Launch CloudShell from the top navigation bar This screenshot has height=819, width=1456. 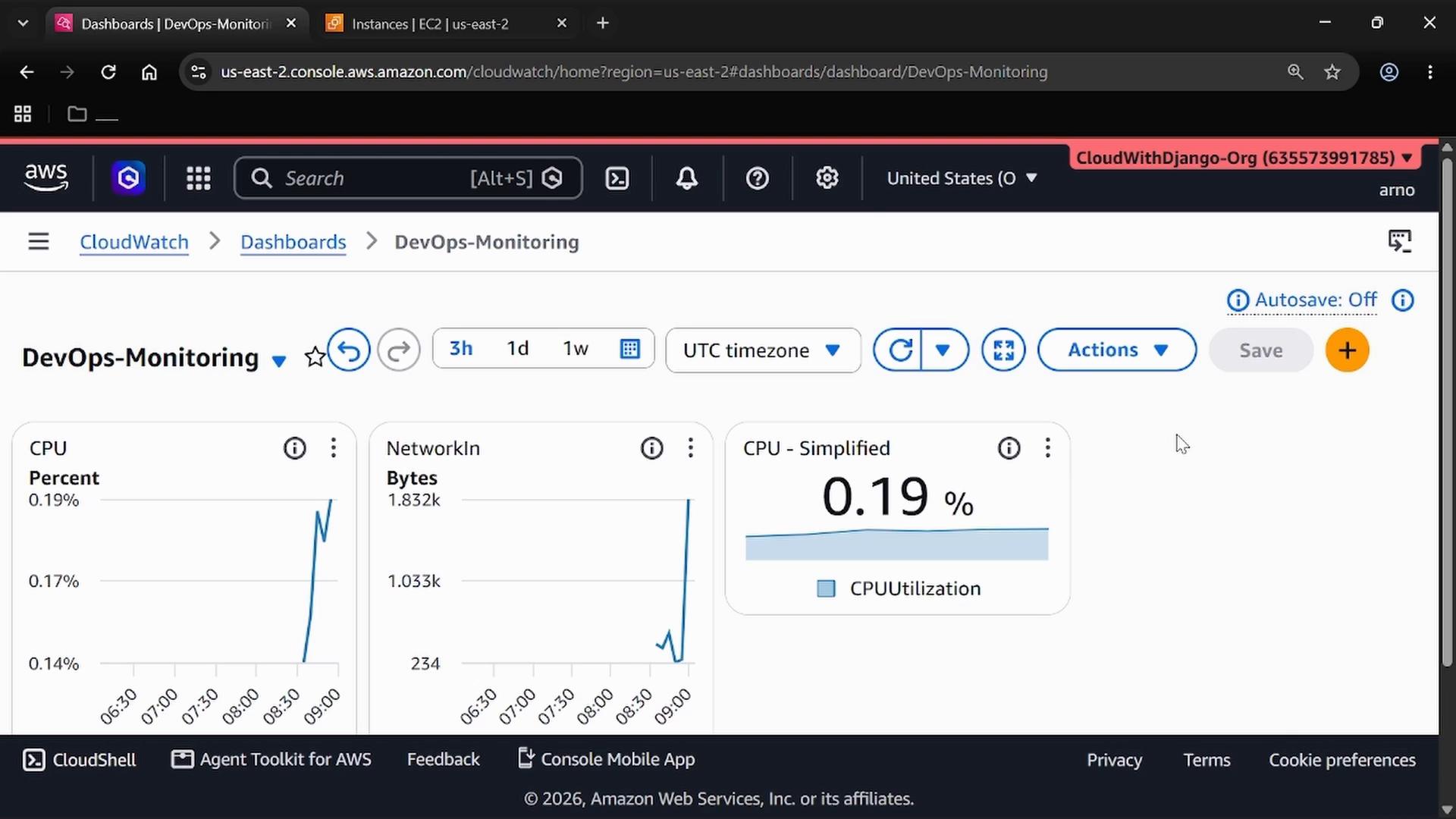pyautogui.click(x=617, y=178)
